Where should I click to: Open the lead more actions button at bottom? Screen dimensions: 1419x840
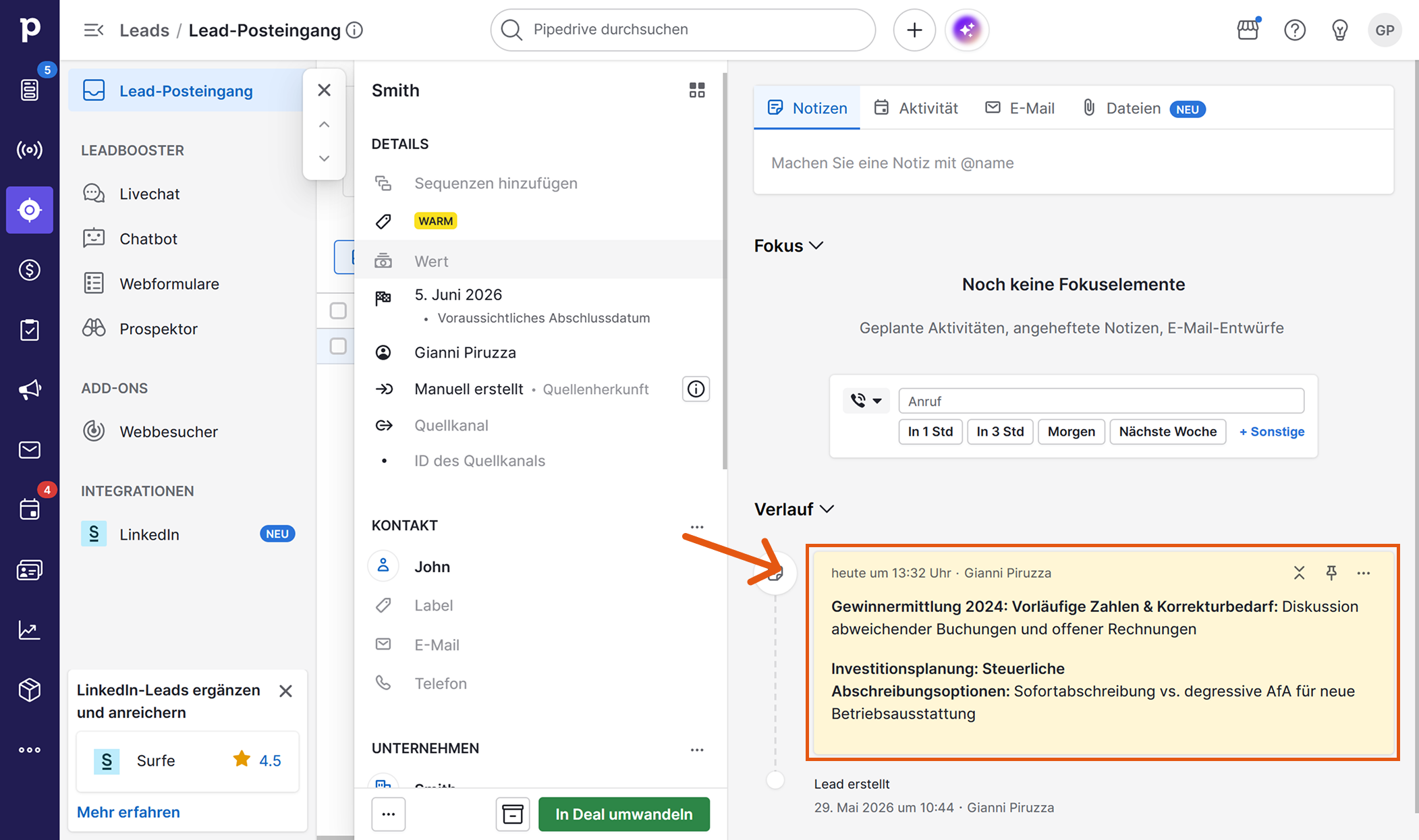tap(388, 814)
